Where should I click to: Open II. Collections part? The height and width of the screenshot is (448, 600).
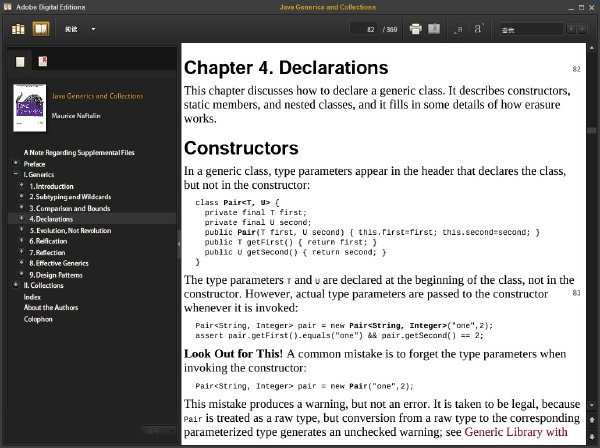tap(44, 286)
